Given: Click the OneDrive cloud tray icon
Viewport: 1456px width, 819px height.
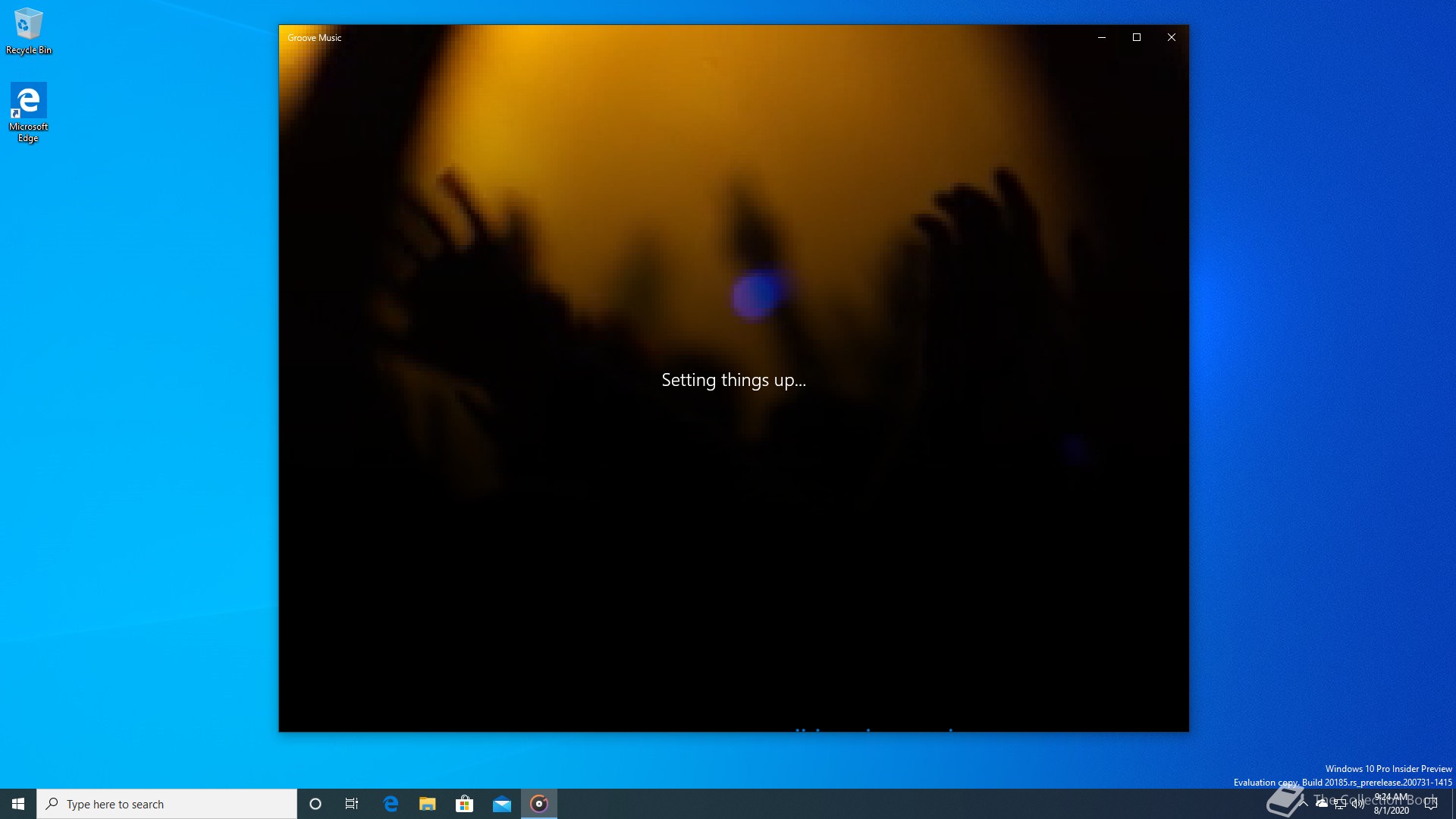Looking at the screenshot, I should (1322, 803).
